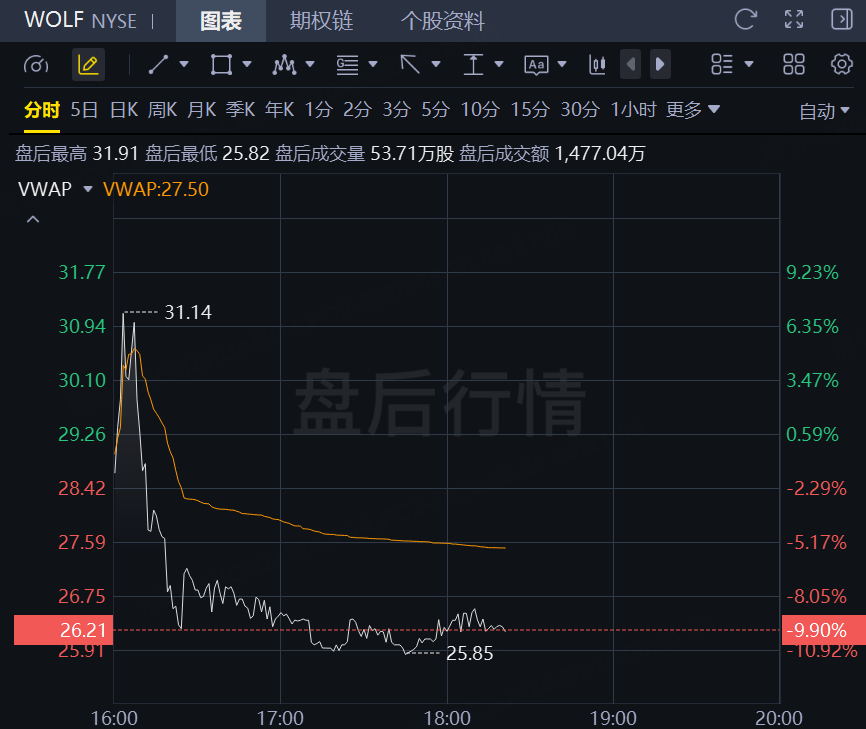Screen dimensions: 866x729
Task: Select the wave pattern drawing tool
Action: [284, 65]
